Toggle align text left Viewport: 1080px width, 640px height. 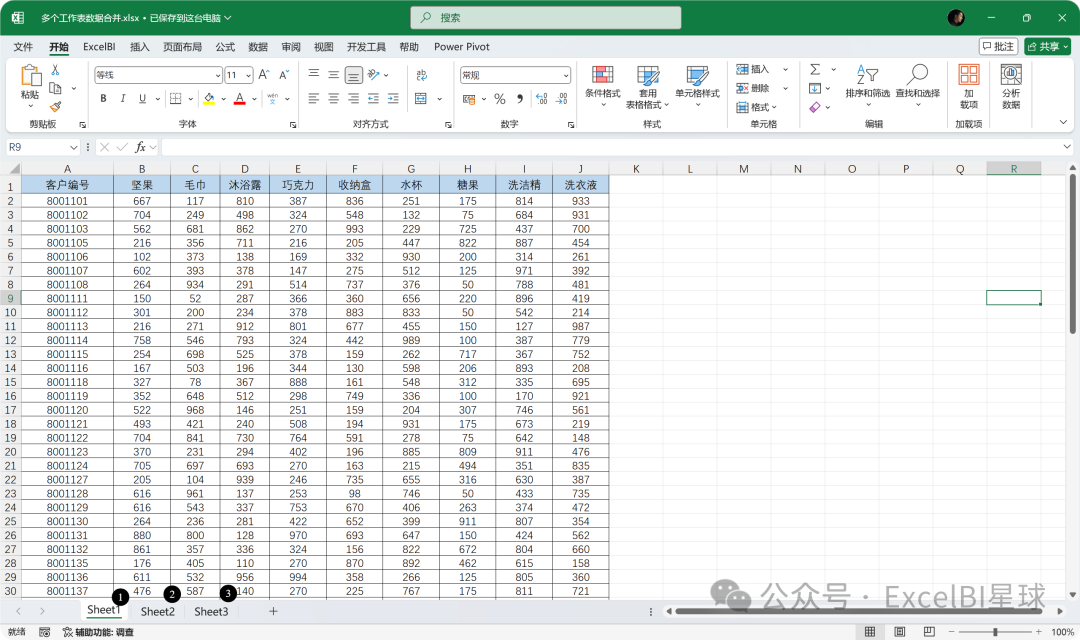(313, 99)
